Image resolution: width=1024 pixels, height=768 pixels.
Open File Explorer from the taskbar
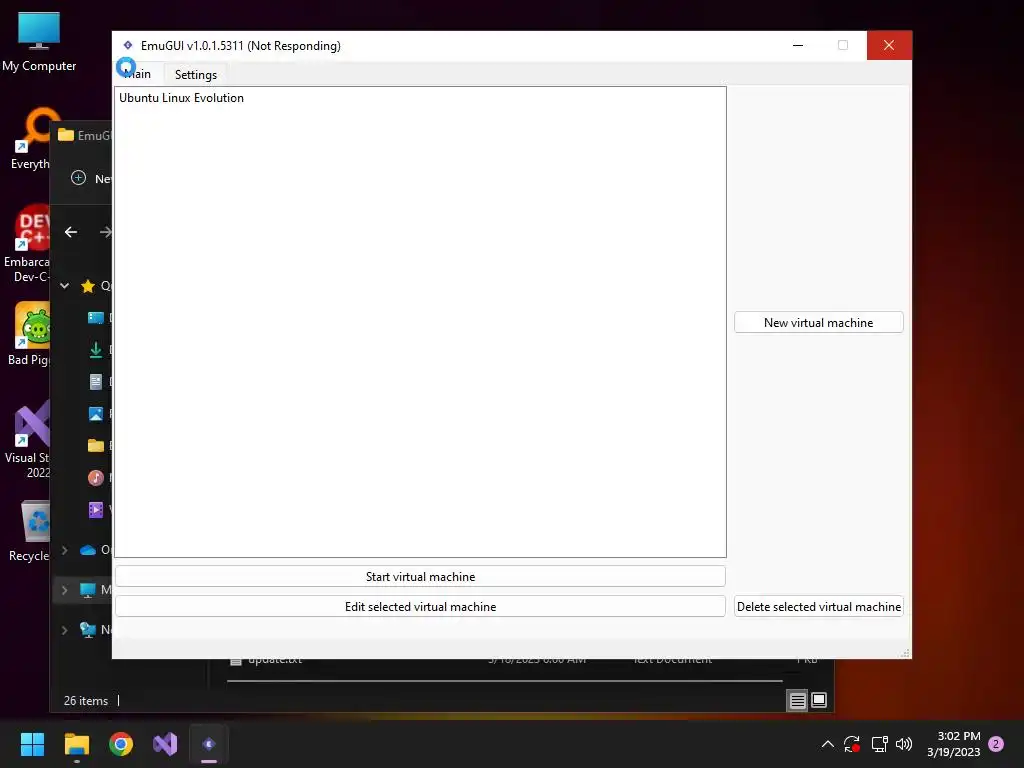click(x=76, y=744)
